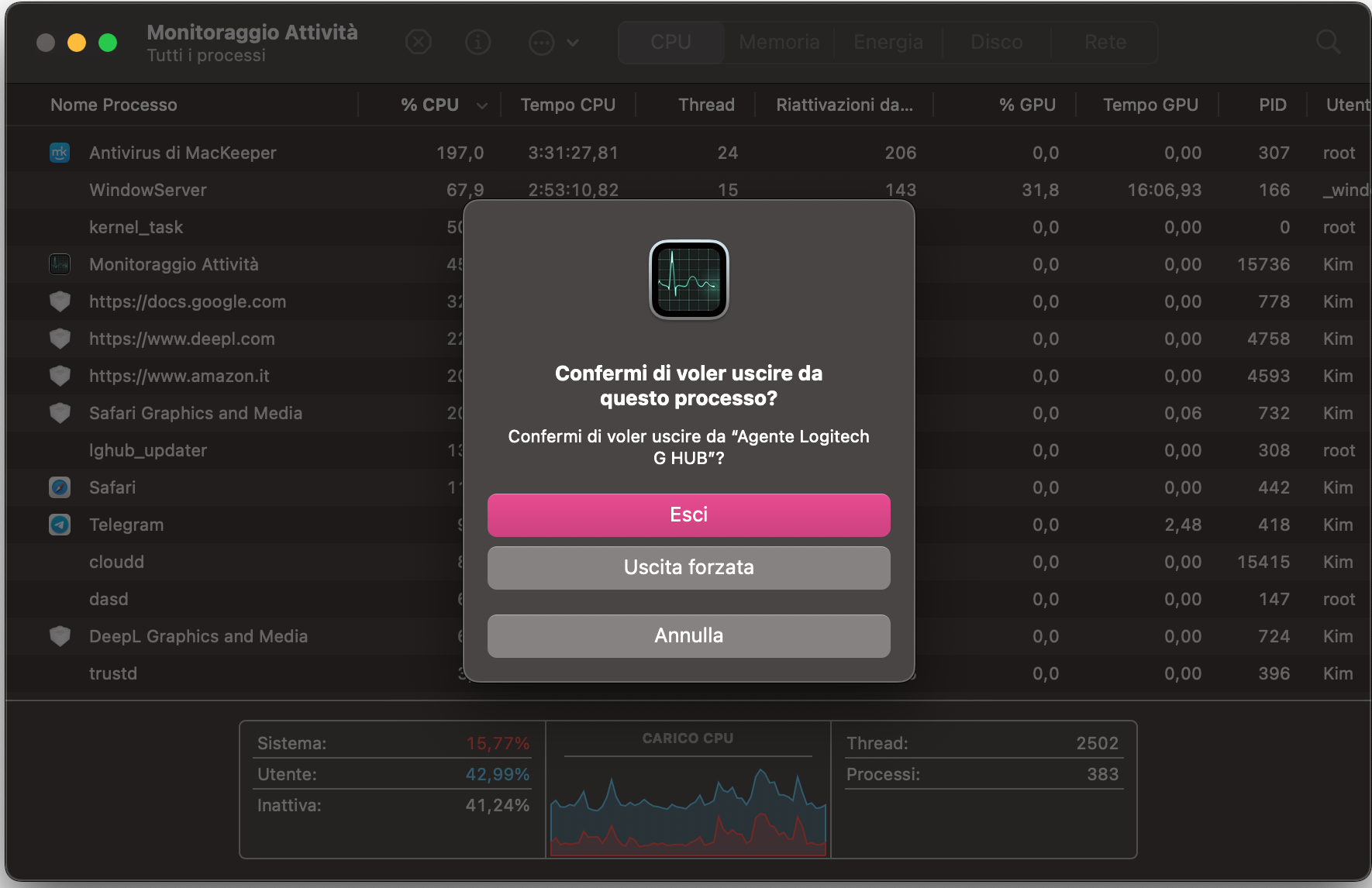The image size is (1372, 888).
Task: Click the window's yellow minimize button
Action: [x=77, y=42]
